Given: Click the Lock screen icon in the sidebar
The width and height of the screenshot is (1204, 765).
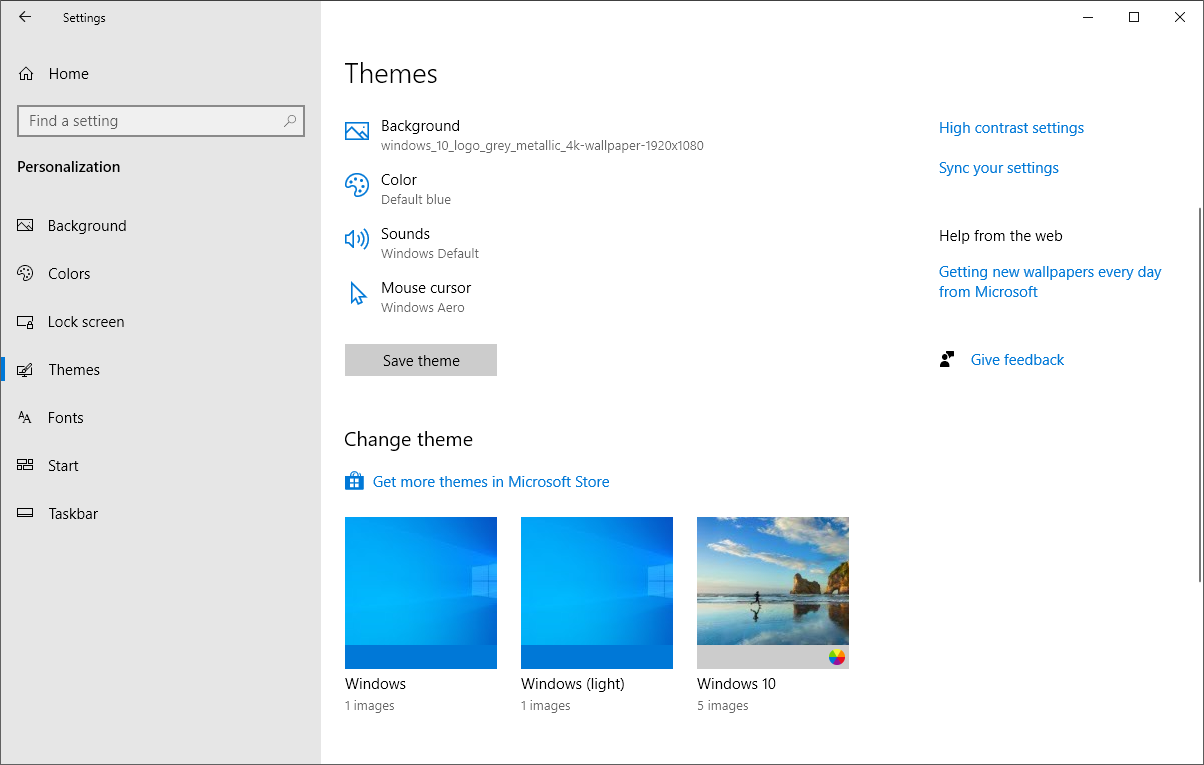Looking at the screenshot, I should [25, 321].
